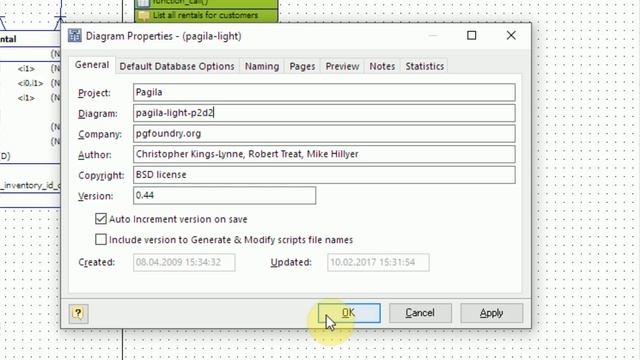Close the Diagram Properties dialog
This screenshot has height=360, width=640.
pyautogui.click(x=511, y=36)
